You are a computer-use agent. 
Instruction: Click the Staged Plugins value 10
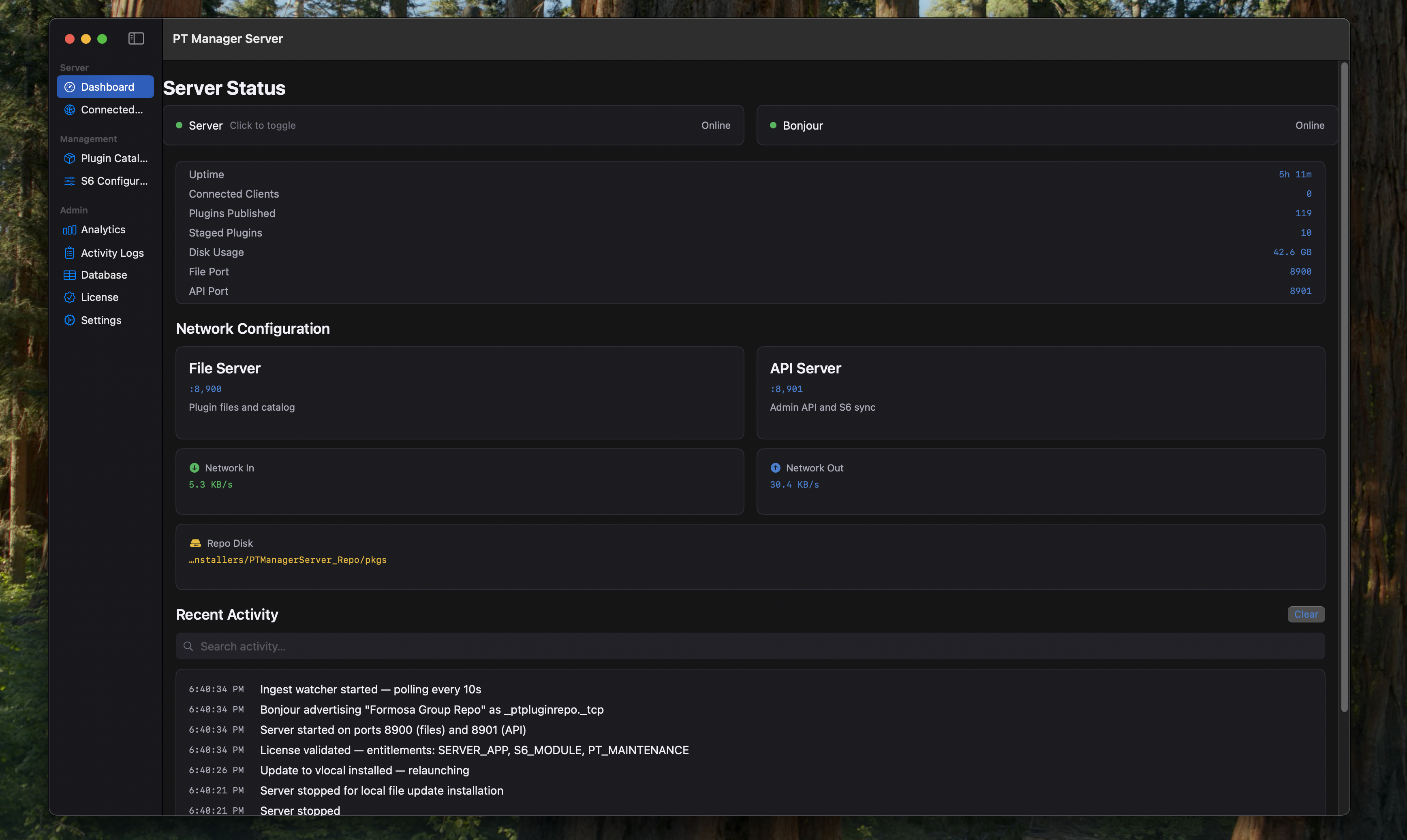[x=1306, y=232]
